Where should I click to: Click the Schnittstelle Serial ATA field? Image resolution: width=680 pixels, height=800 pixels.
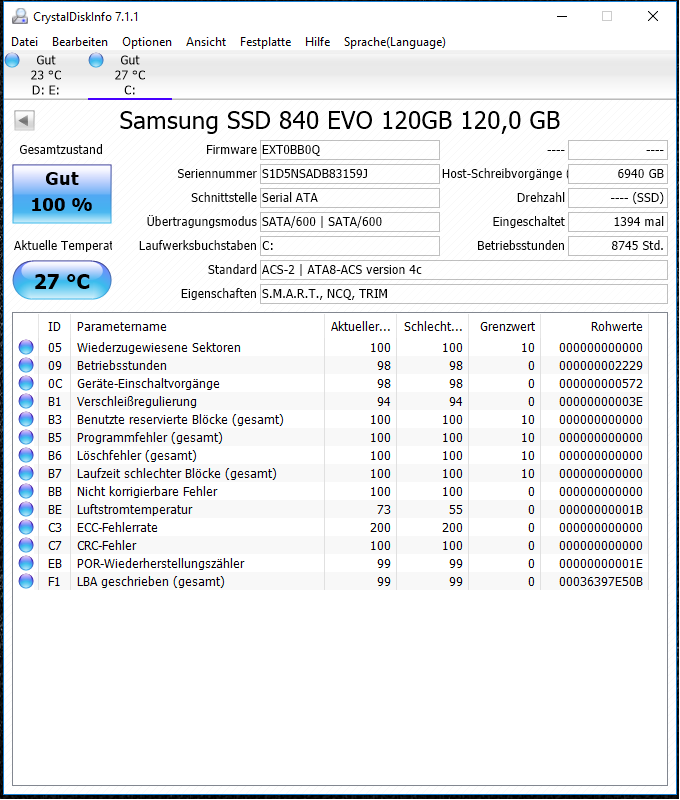(x=349, y=198)
